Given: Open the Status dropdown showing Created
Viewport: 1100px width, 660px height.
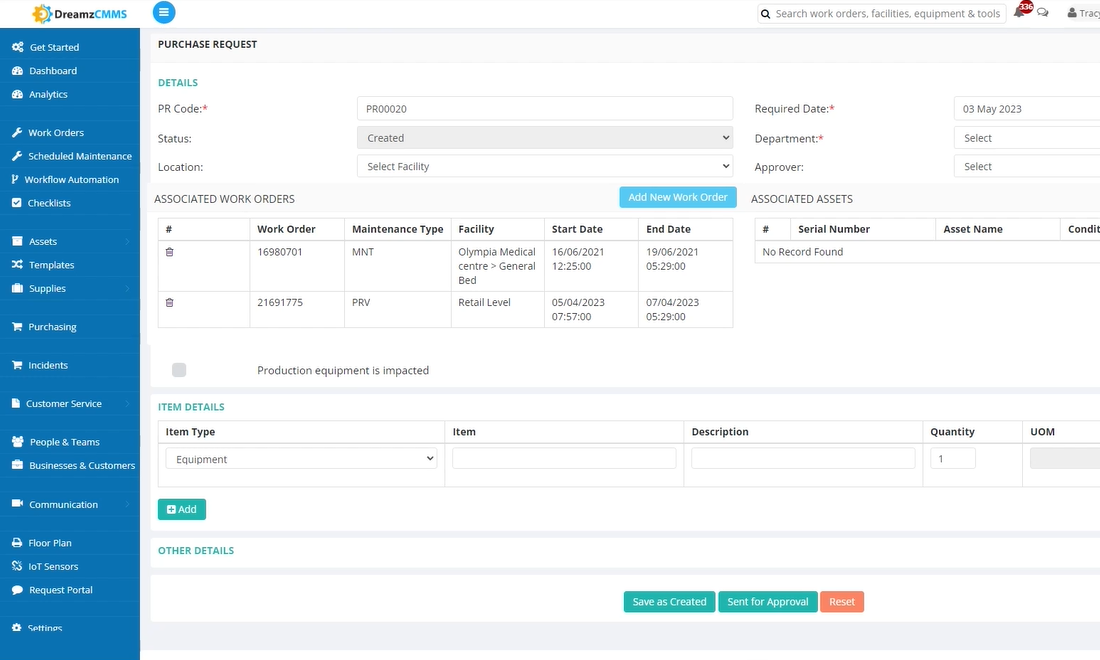Looking at the screenshot, I should pyautogui.click(x=545, y=137).
